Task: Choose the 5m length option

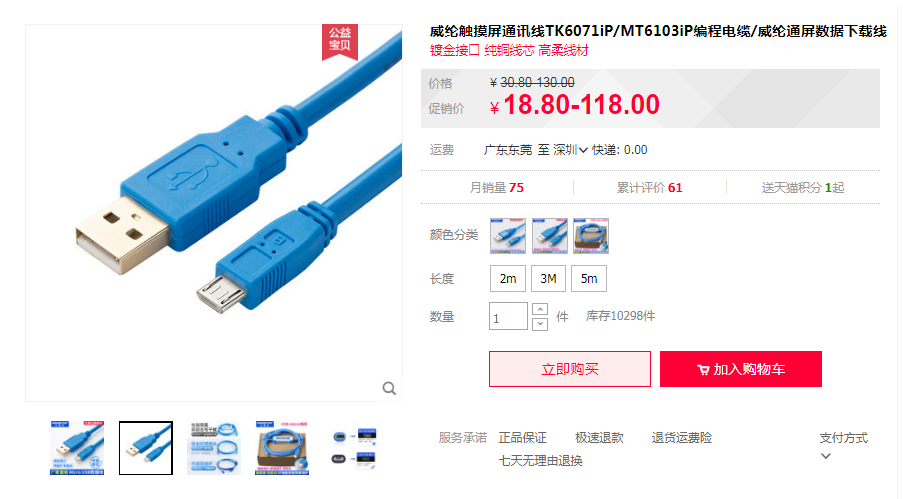Action: point(589,279)
